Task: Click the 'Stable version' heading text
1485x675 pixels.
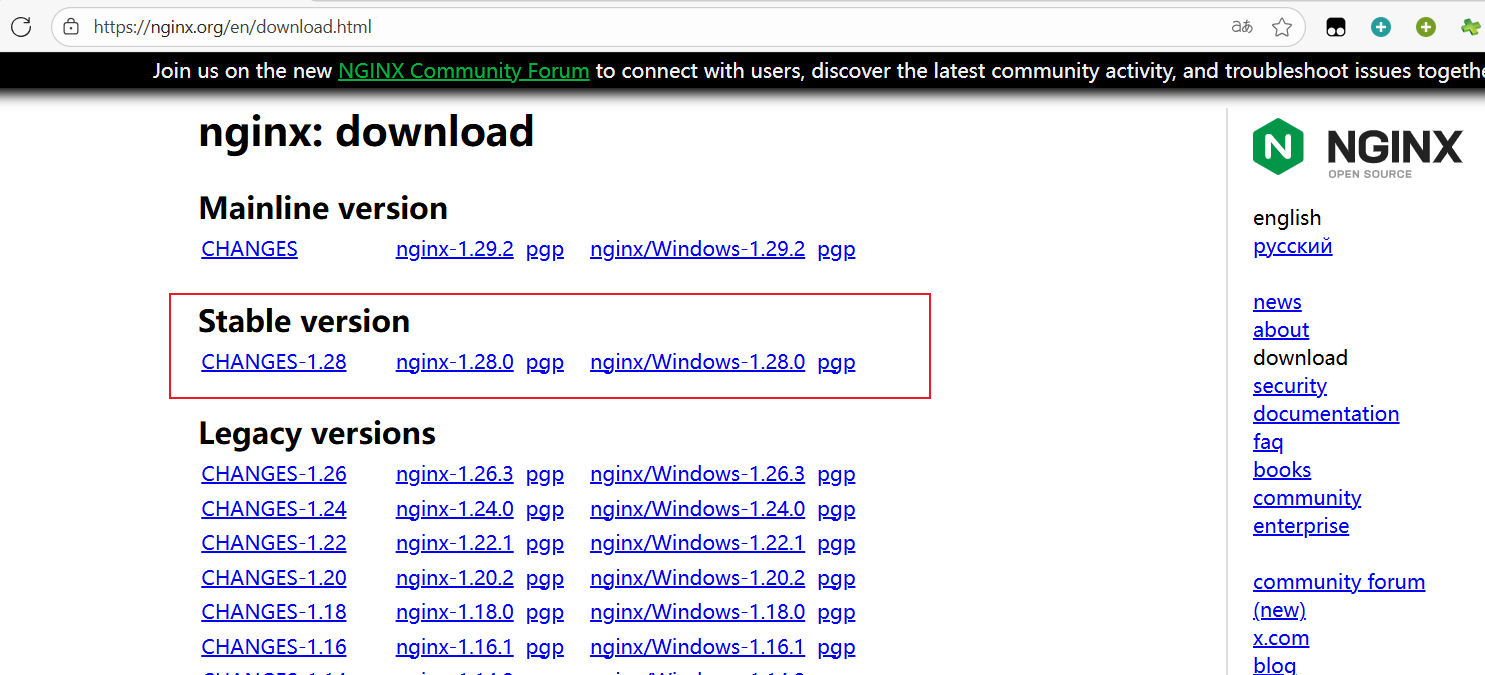Action: (304, 321)
